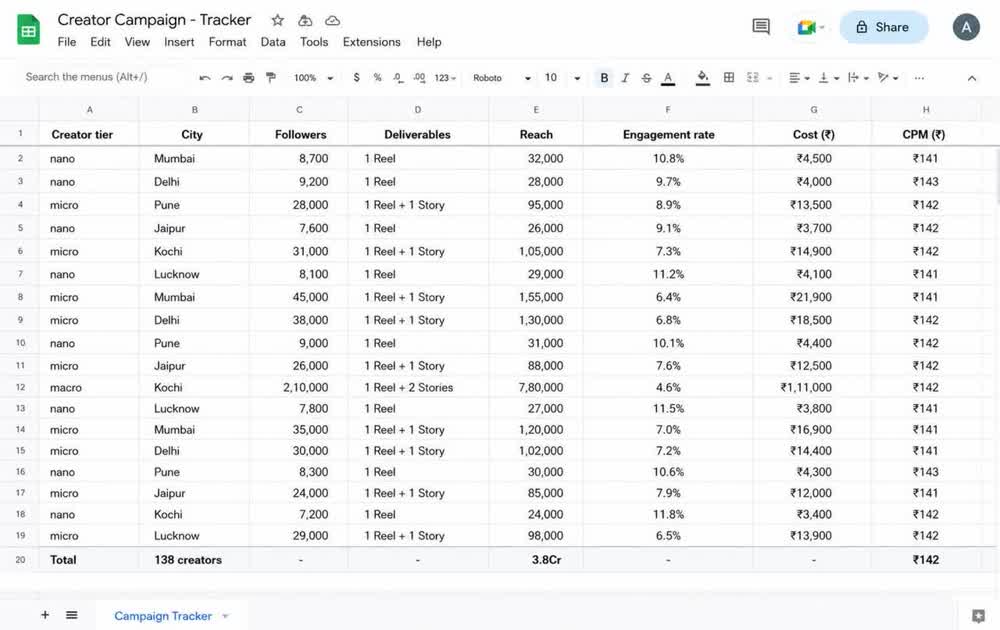Open the borders tool
The height and width of the screenshot is (630, 1000).
[729, 78]
